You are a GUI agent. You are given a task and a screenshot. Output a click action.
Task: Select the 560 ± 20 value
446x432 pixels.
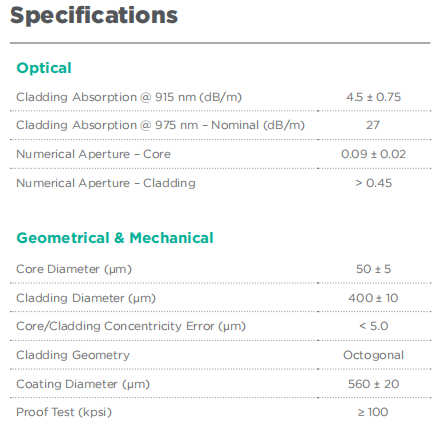click(373, 384)
